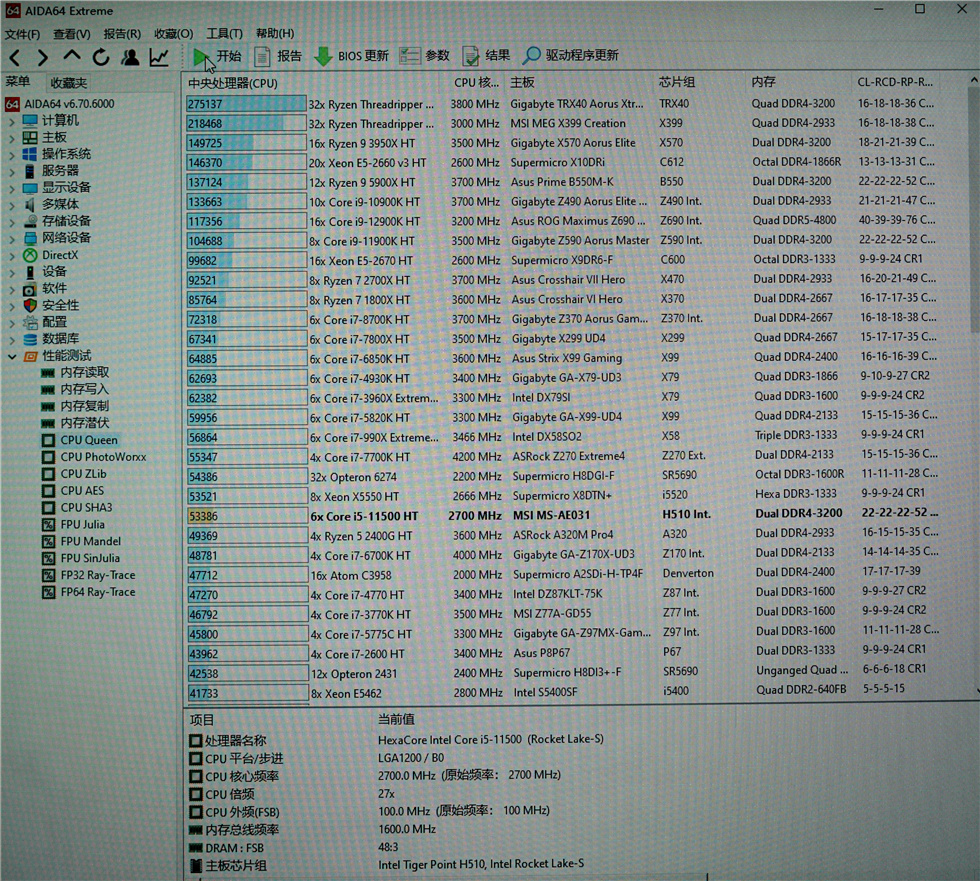Expand the 主板 tree node

click(x=12, y=137)
